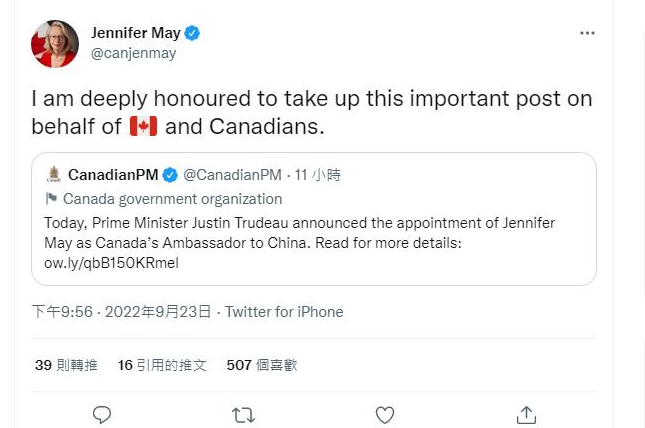
Task: Open the three-dot more options menu
Action: [587, 33]
